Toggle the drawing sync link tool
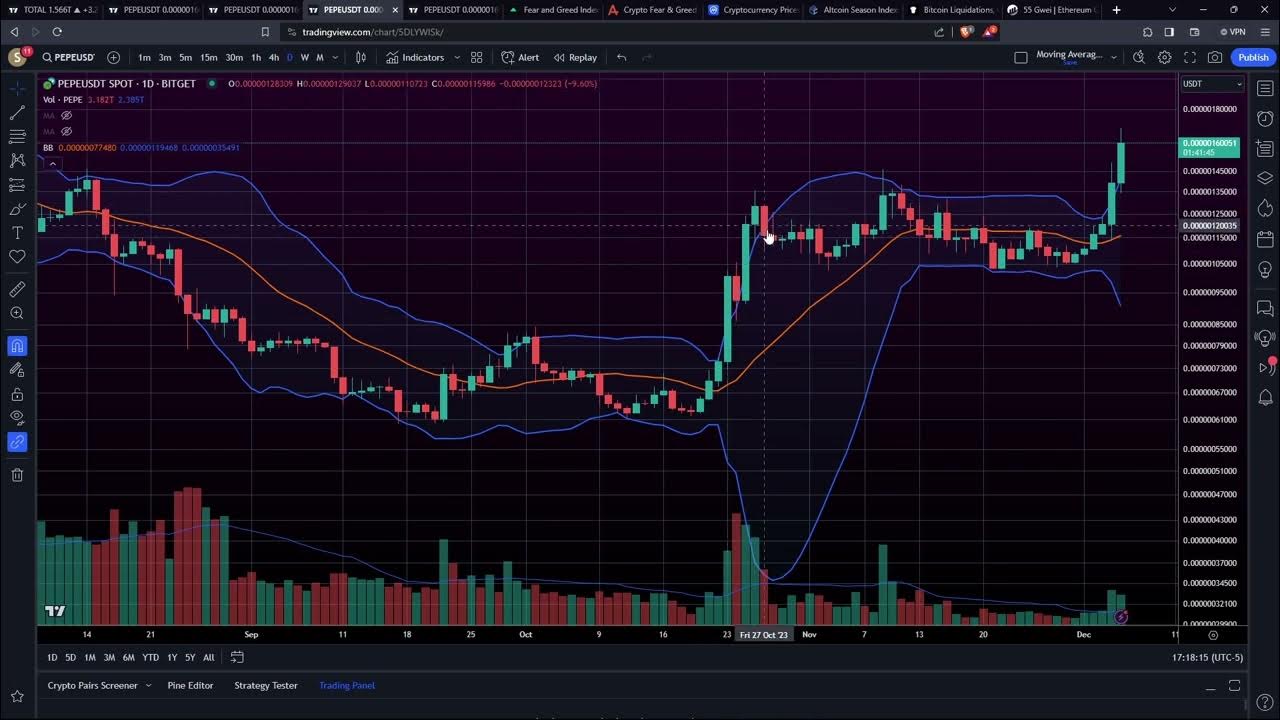The height and width of the screenshot is (720, 1280). 17,442
